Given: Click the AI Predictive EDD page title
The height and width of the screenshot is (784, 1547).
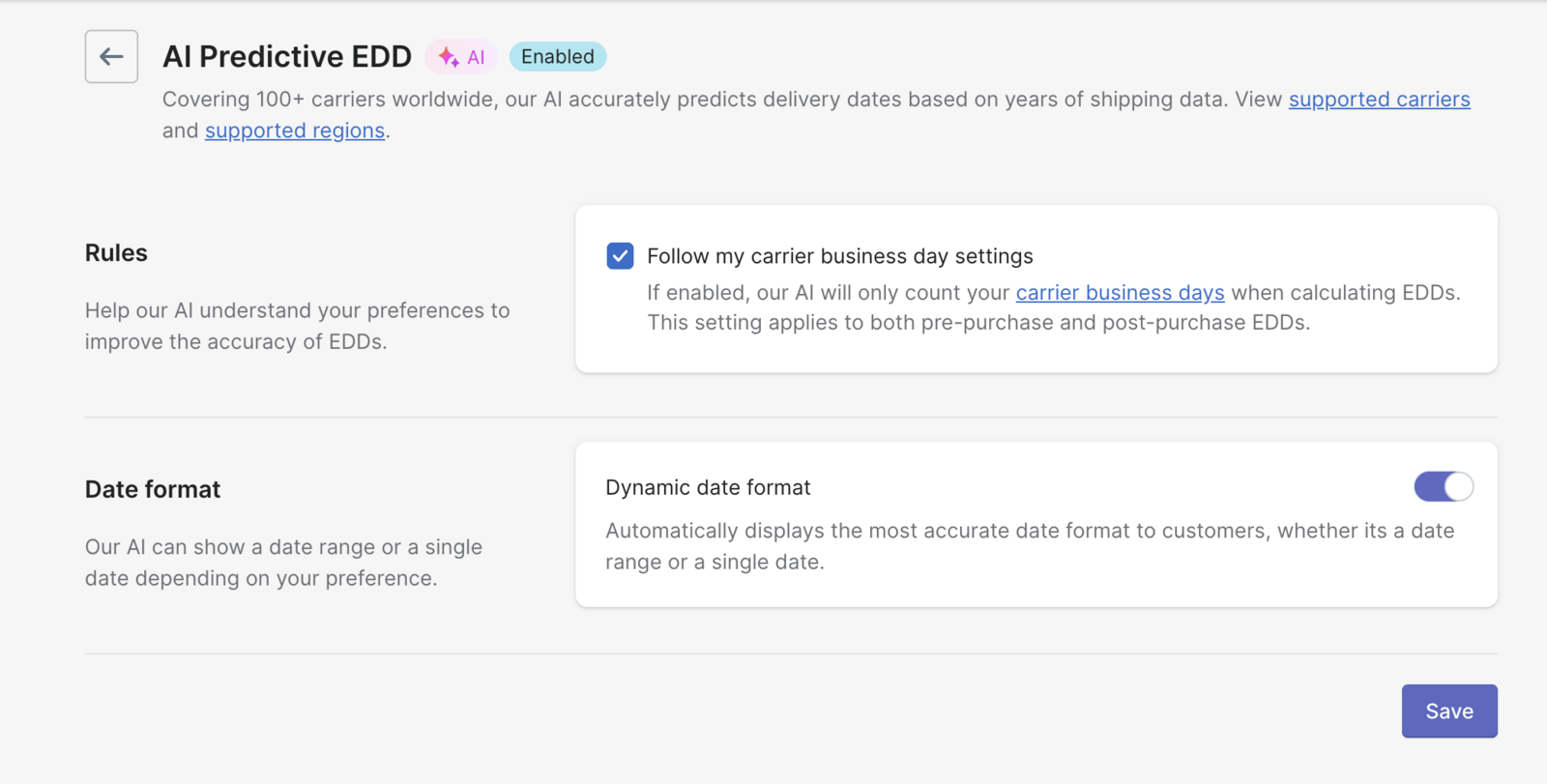Looking at the screenshot, I should click(x=287, y=57).
